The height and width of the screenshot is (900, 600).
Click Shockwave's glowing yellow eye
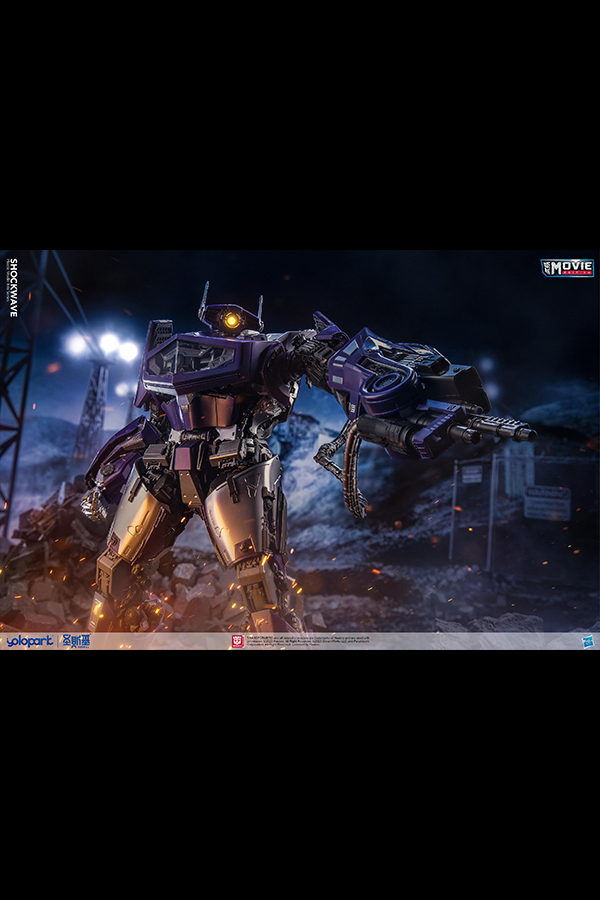[232, 320]
